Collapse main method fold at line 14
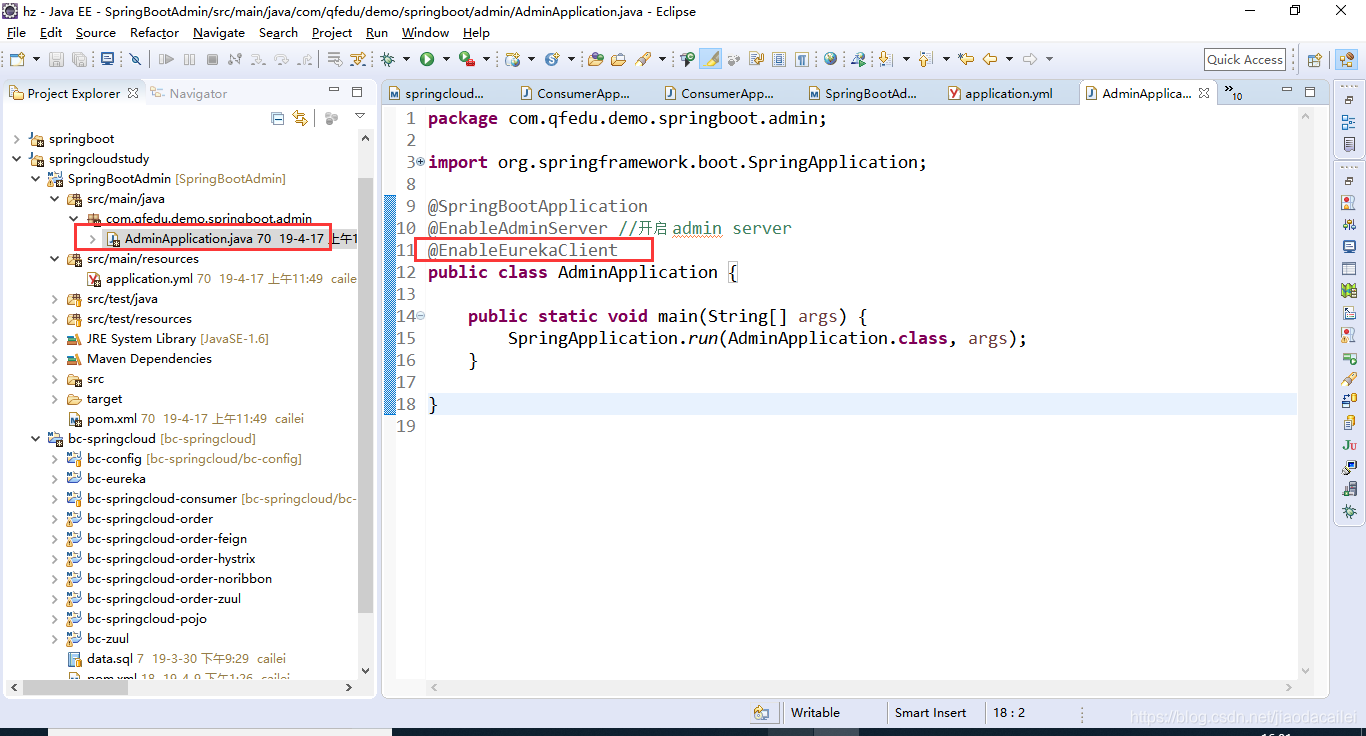Screen dimensions: 1366x736 pyautogui.click(x=420, y=316)
